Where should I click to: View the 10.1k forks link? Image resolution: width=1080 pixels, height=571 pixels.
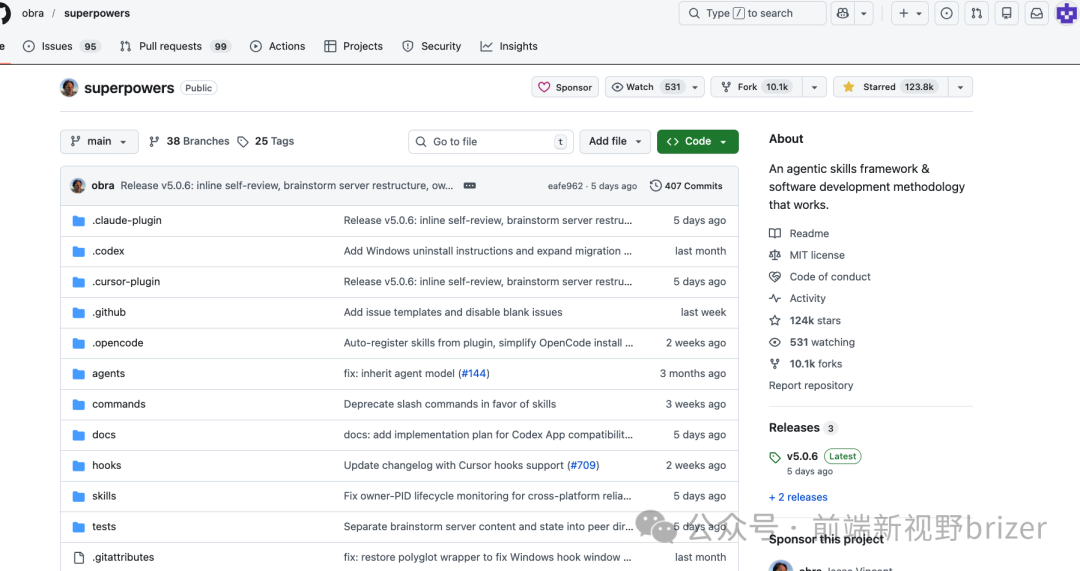pyautogui.click(x=805, y=364)
